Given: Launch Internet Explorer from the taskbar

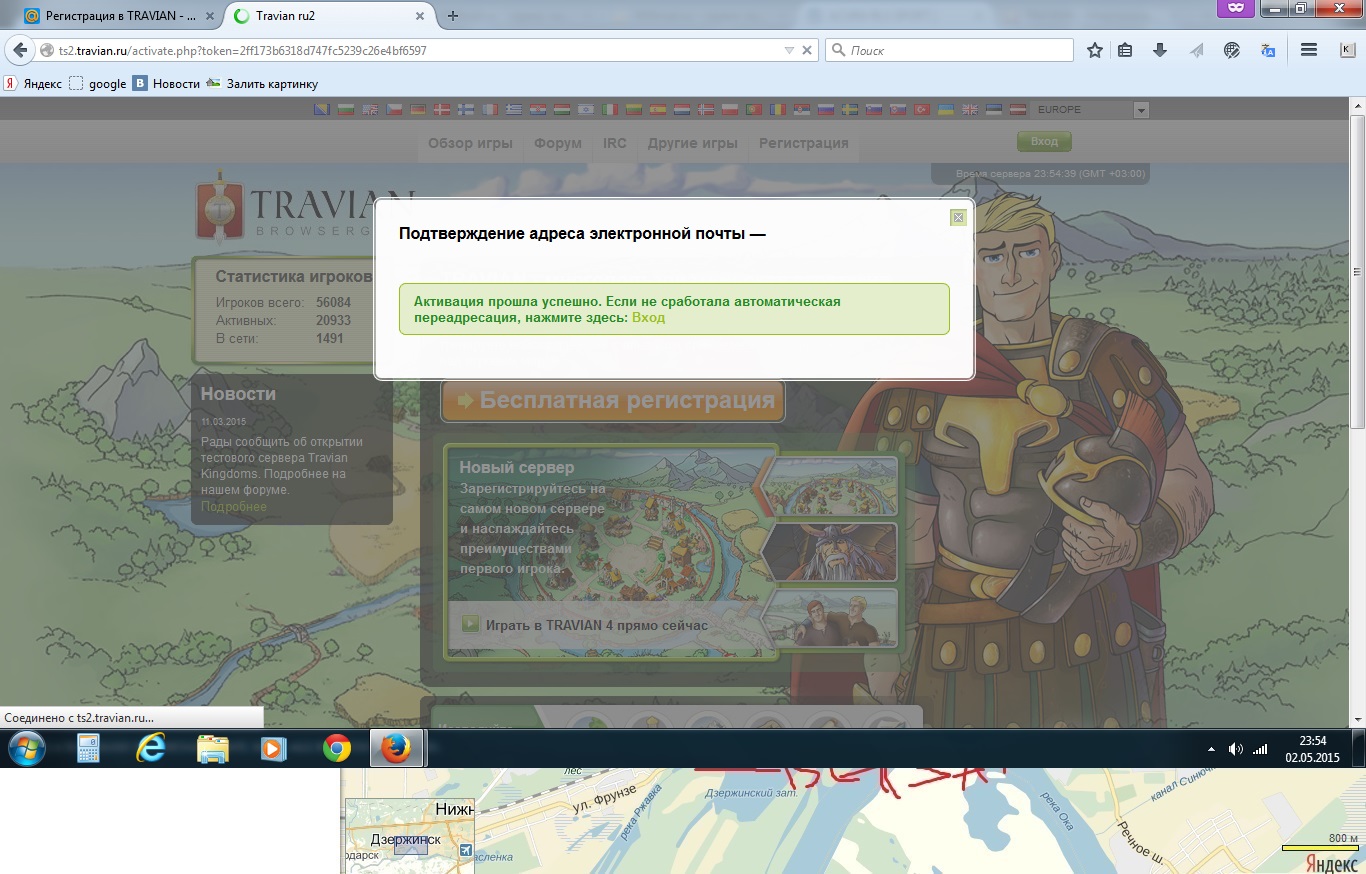Looking at the screenshot, I should pos(151,748).
